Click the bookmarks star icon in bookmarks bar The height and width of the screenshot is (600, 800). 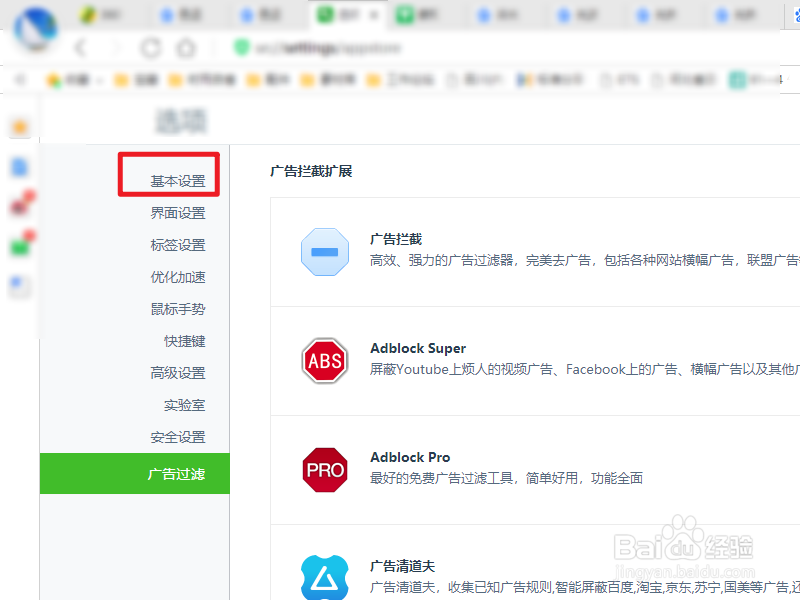click(53, 80)
